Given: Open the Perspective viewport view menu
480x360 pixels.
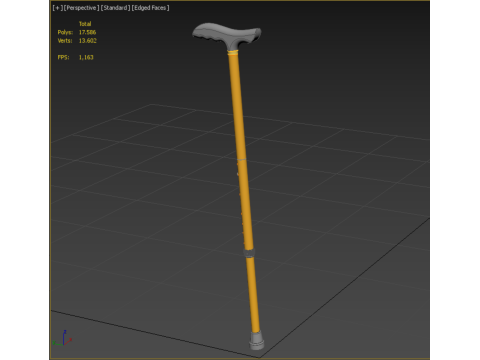Looking at the screenshot, I should click(x=81, y=8).
